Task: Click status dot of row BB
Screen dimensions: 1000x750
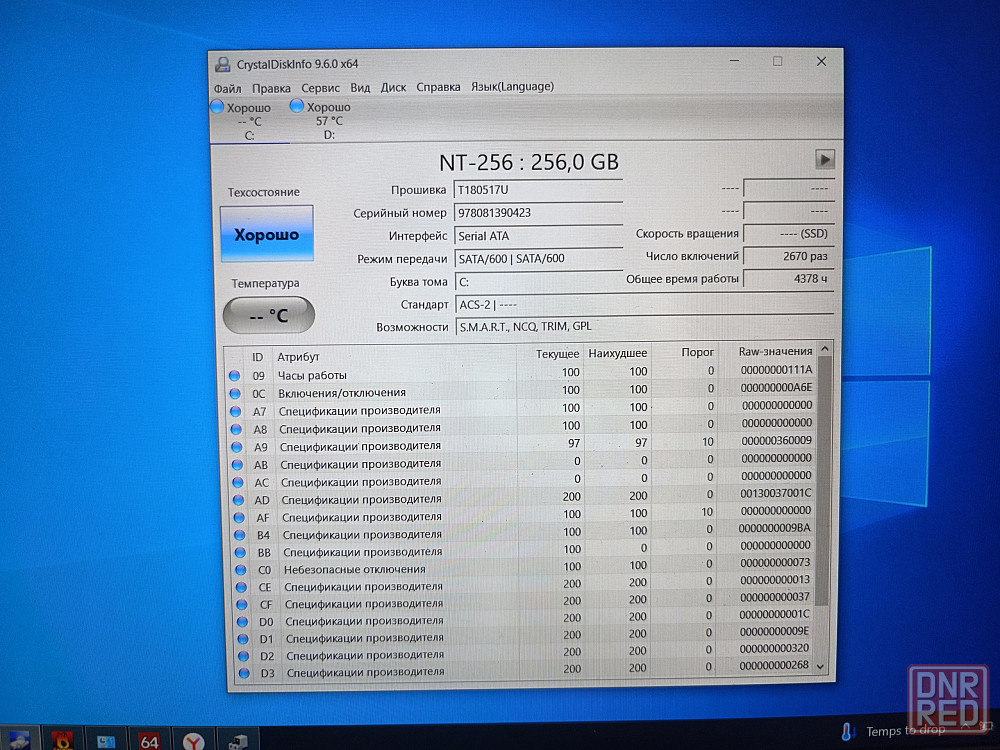Action: 240,552
